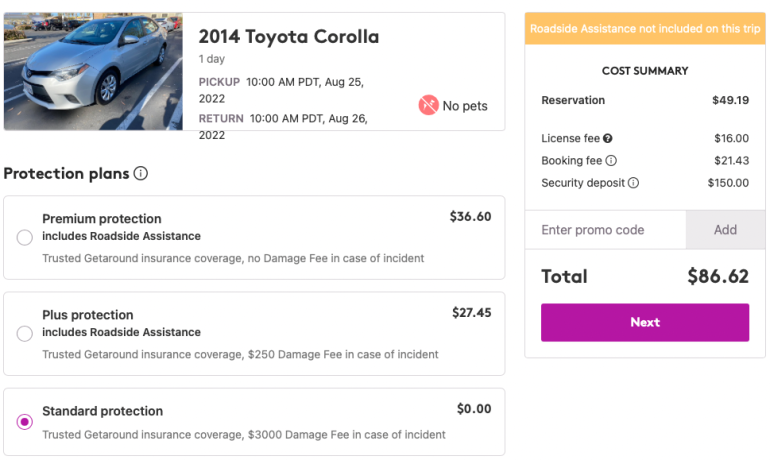Click the Reservation $49.19 line
Screen dimensions: 770x460
(645, 101)
